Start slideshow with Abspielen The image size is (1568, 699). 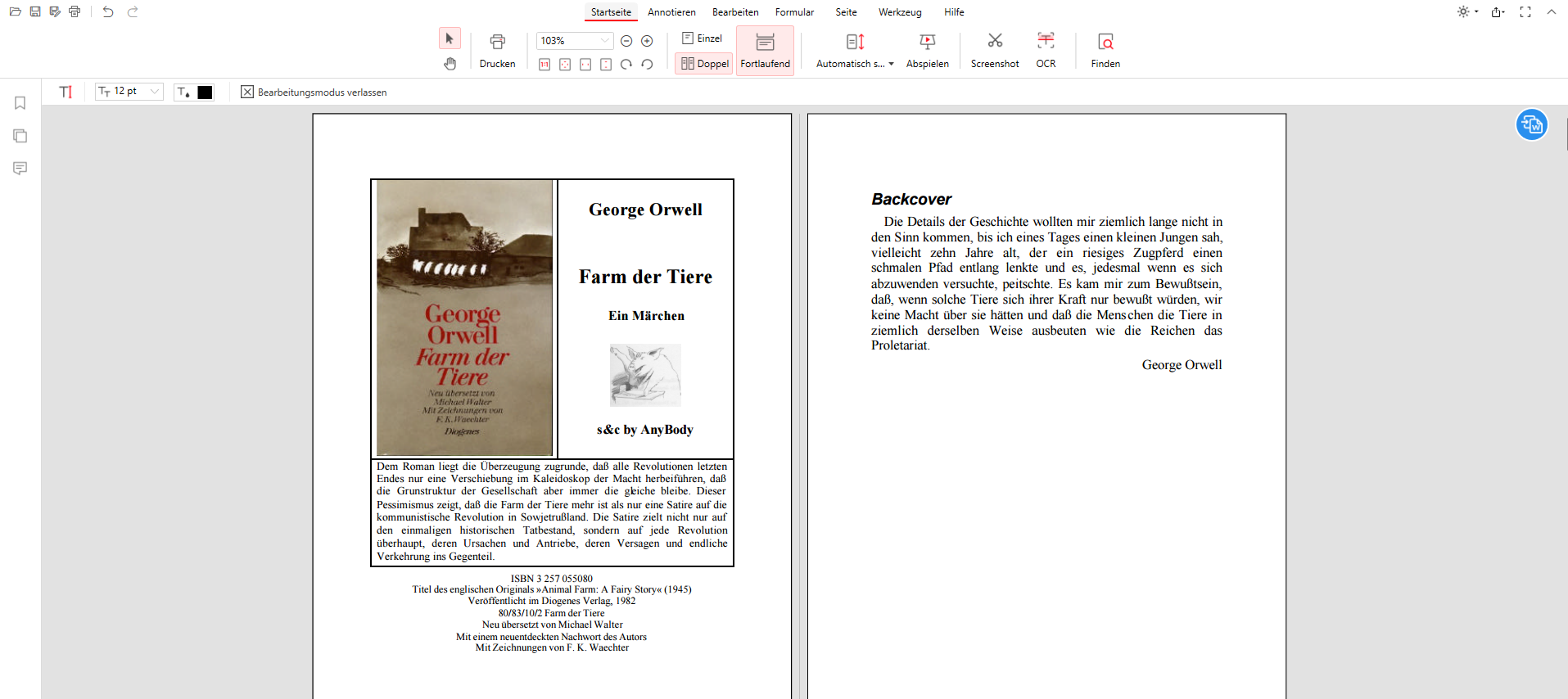(928, 51)
